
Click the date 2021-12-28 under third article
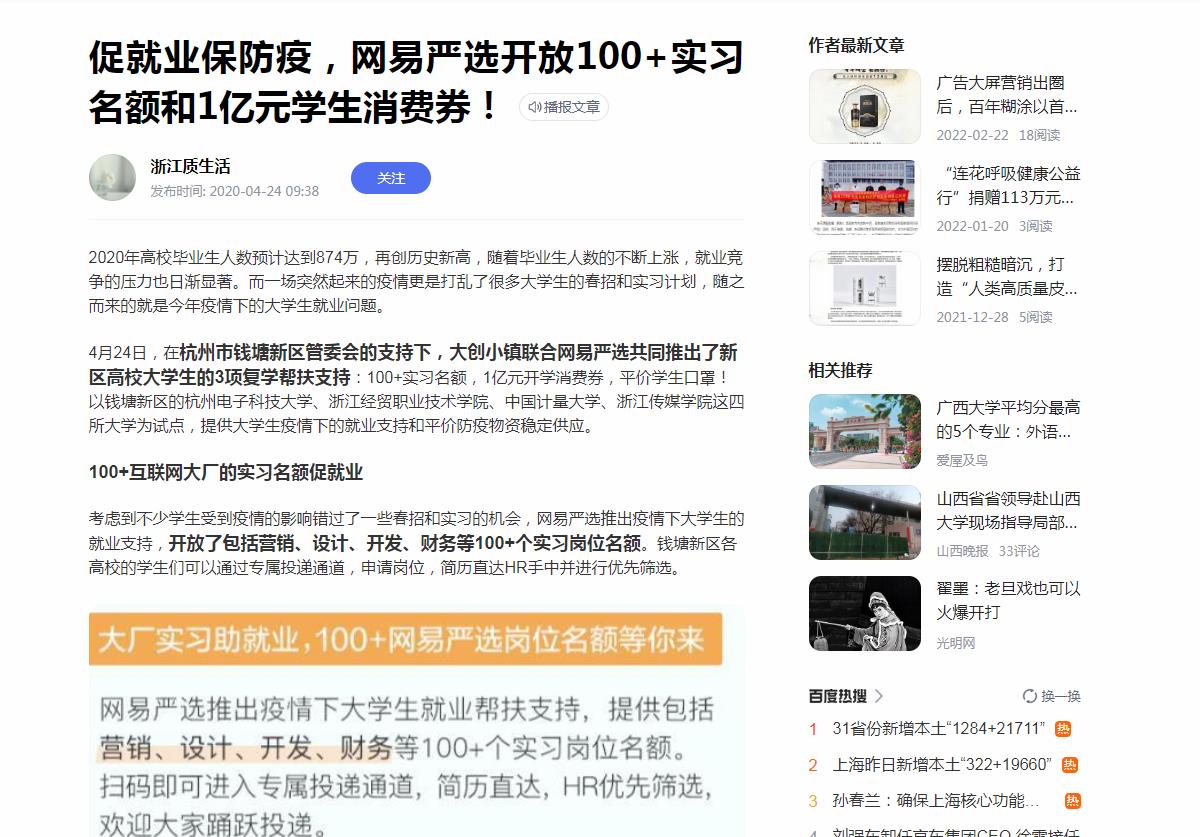(972, 317)
